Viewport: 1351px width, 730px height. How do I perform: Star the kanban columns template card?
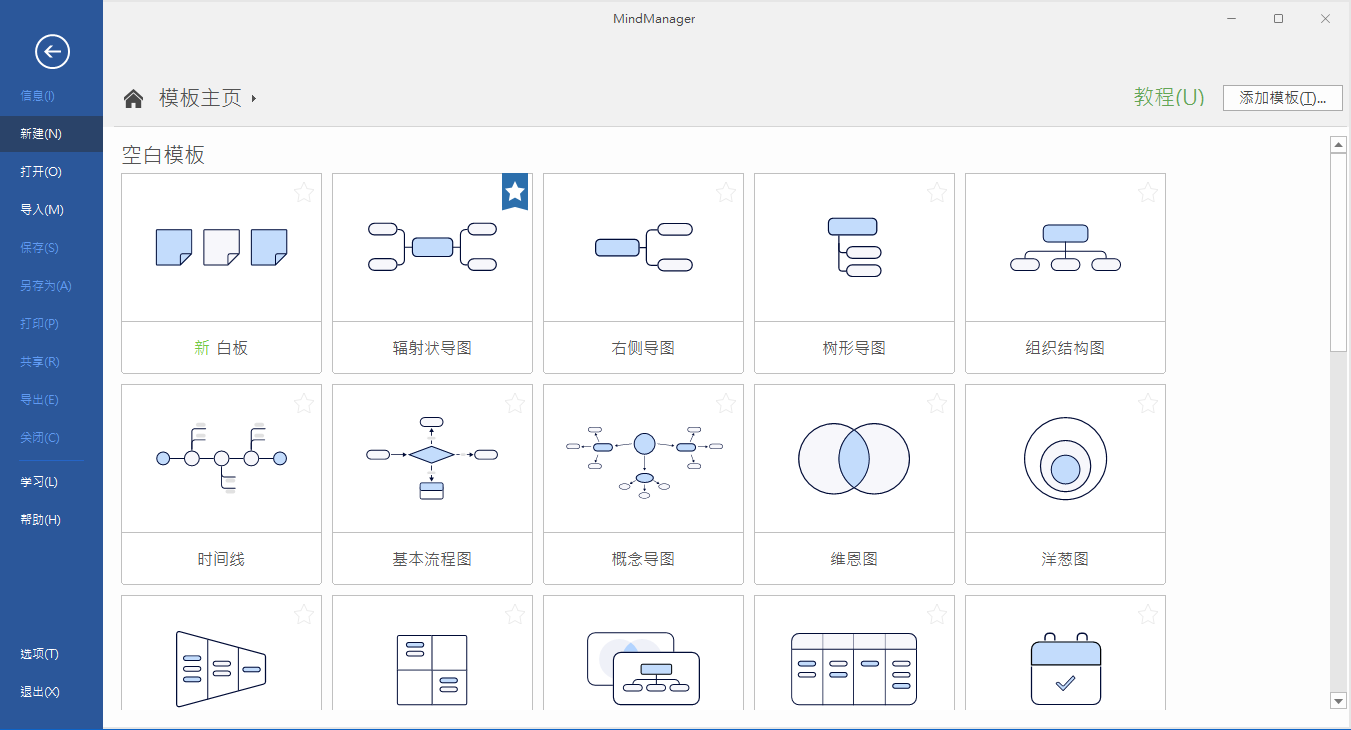pyautogui.click(x=937, y=614)
